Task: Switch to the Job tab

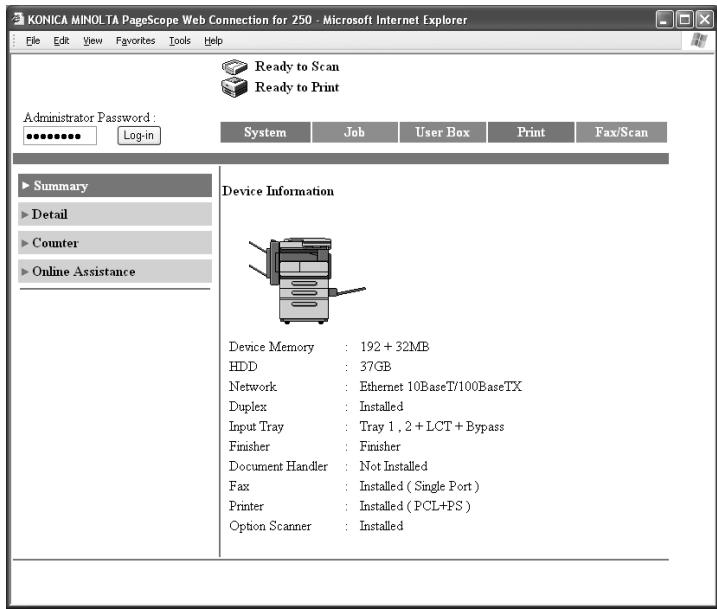Action: click(354, 132)
